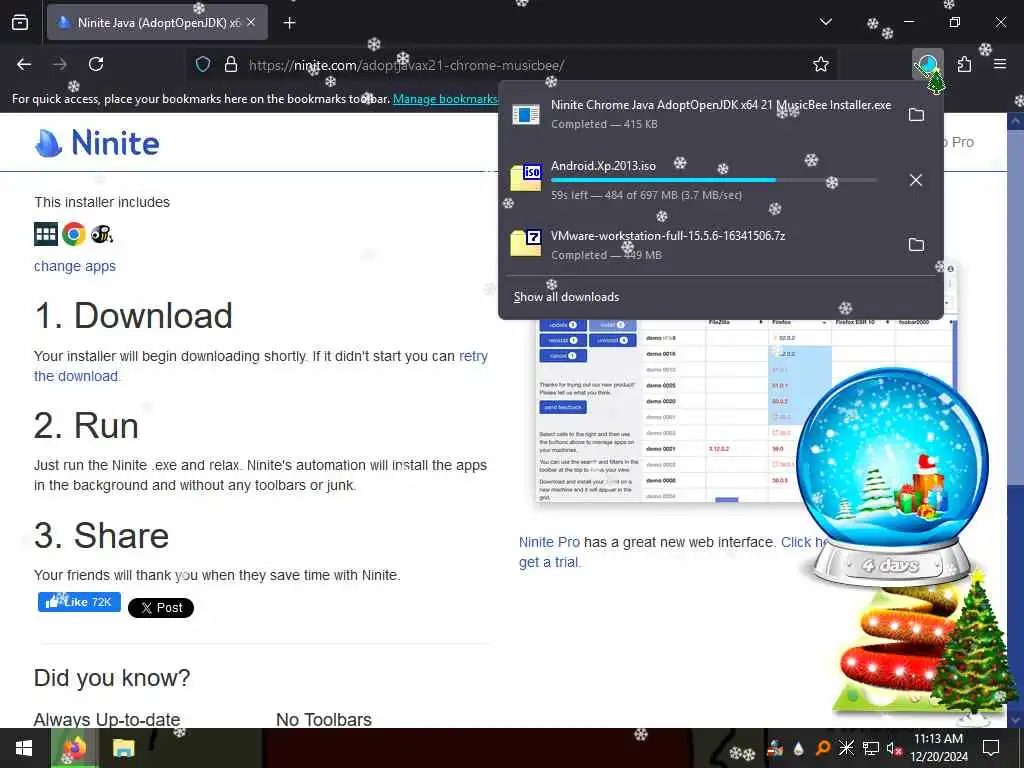Click the get a trial link
This screenshot has width=1024, height=768.
pos(549,562)
